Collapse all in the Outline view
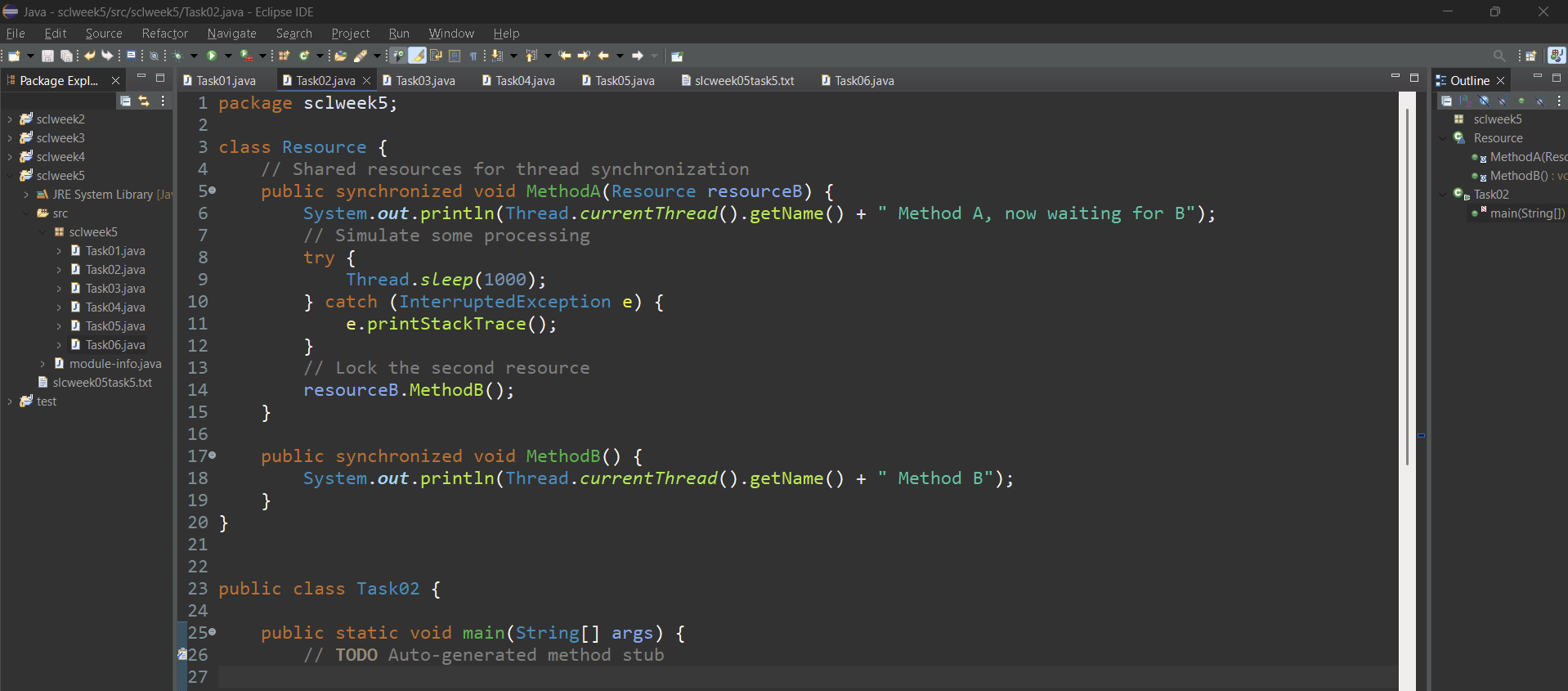Viewport: 1568px width, 691px height. click(x=1447, y=101)
